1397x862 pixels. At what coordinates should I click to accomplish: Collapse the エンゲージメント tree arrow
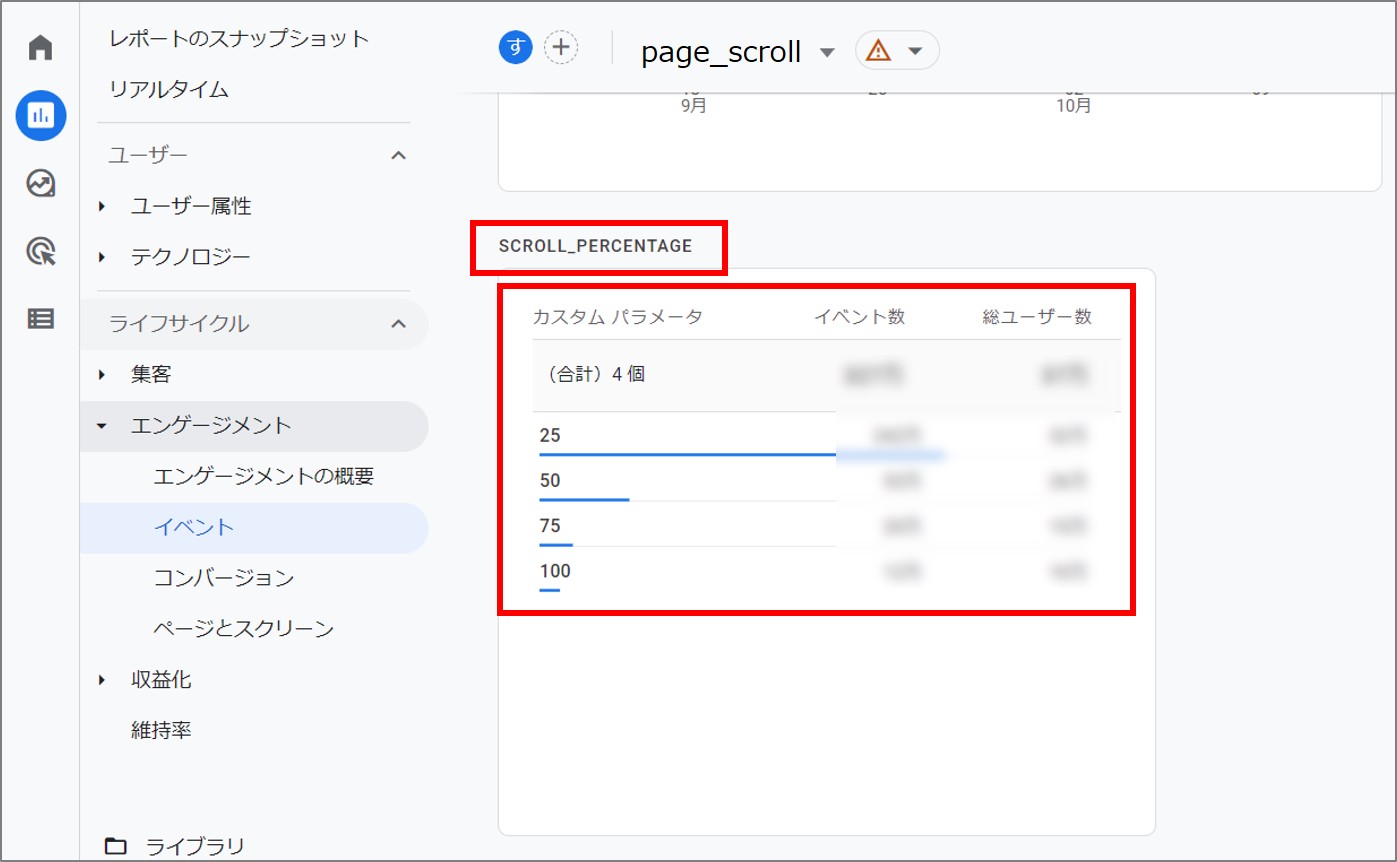[101, 426]
